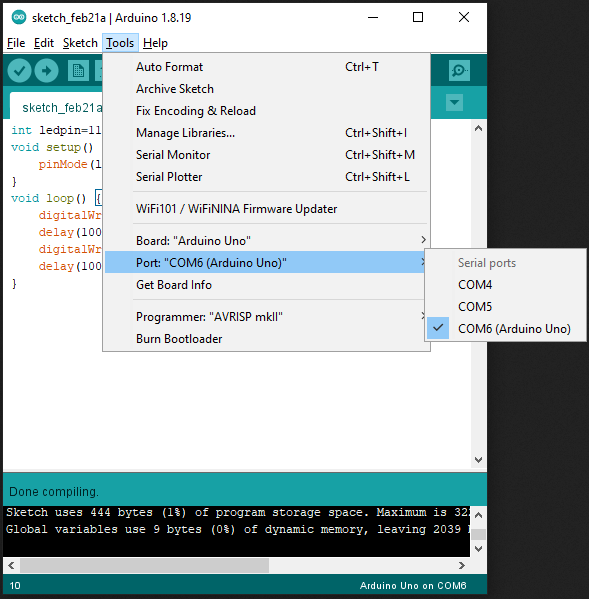This screenshot has width=589, height=599.
Task: Minimize the Arduino window
Action: pyautogui.click(x=373, y=17)
